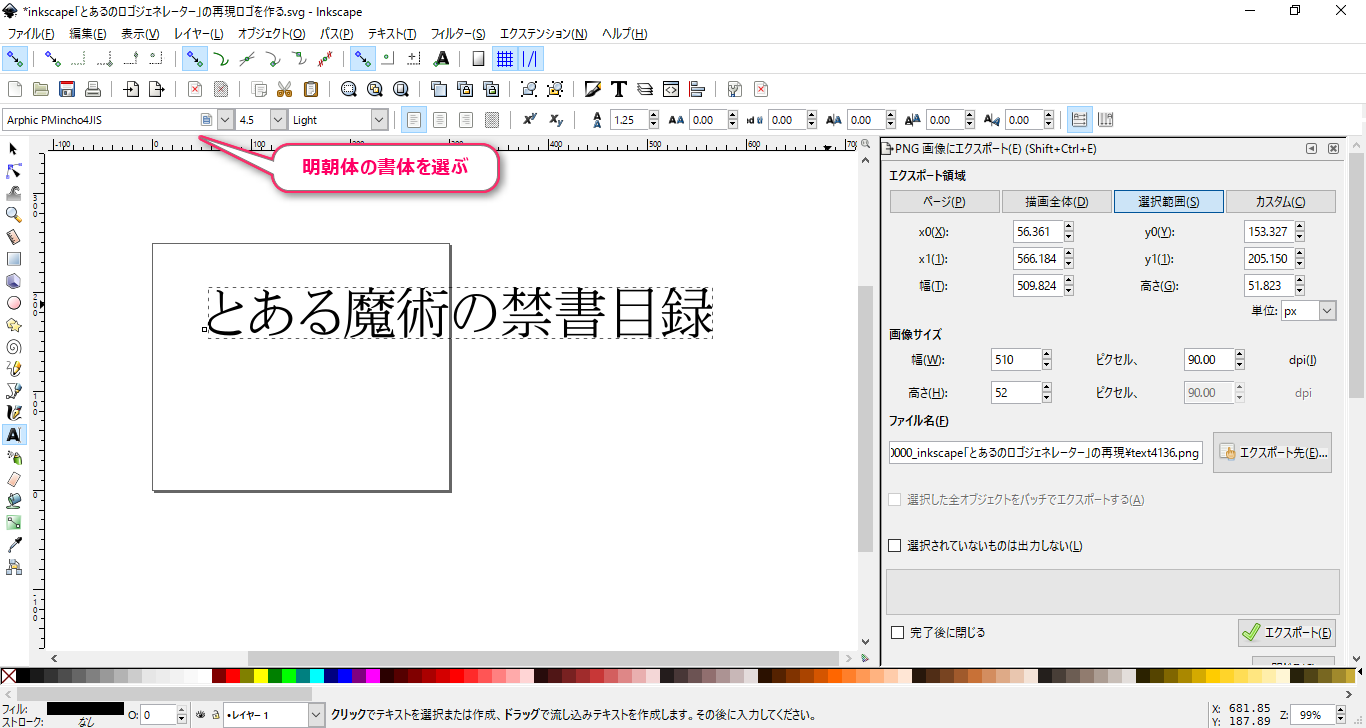Open the Fill and Stroke icon
Image resolution: width=1366 pixels, height=728 pixels.
593,89
